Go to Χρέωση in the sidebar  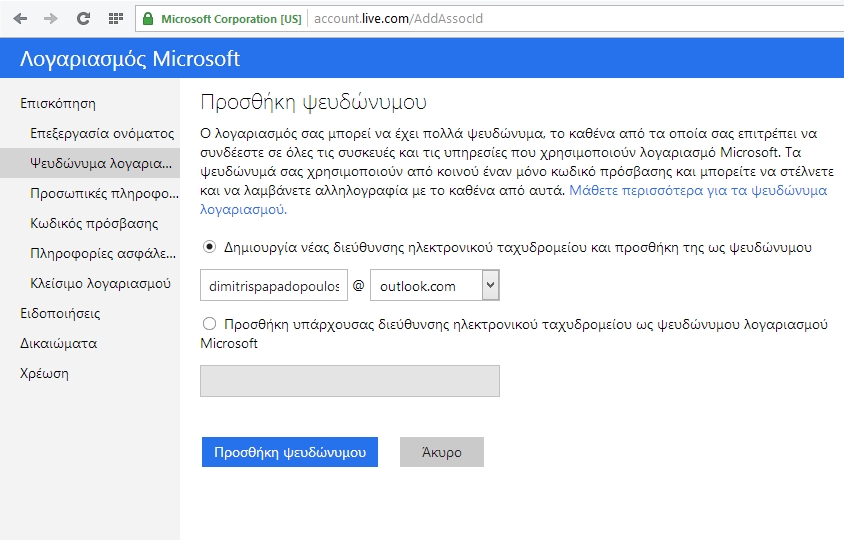(44, 374)
